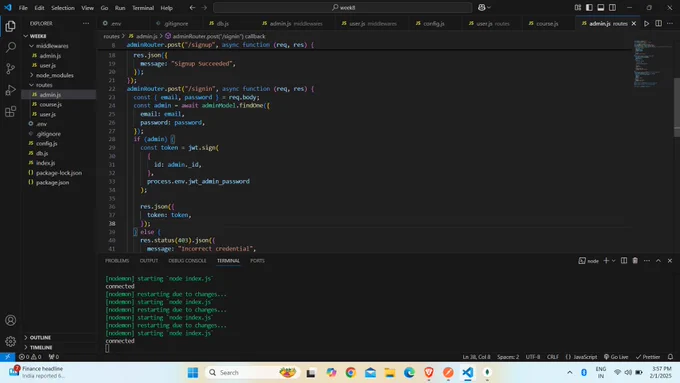Open the terminal panel More Actions menu
This screenshot has height=383, width=680.
click(x=647, y=261)
